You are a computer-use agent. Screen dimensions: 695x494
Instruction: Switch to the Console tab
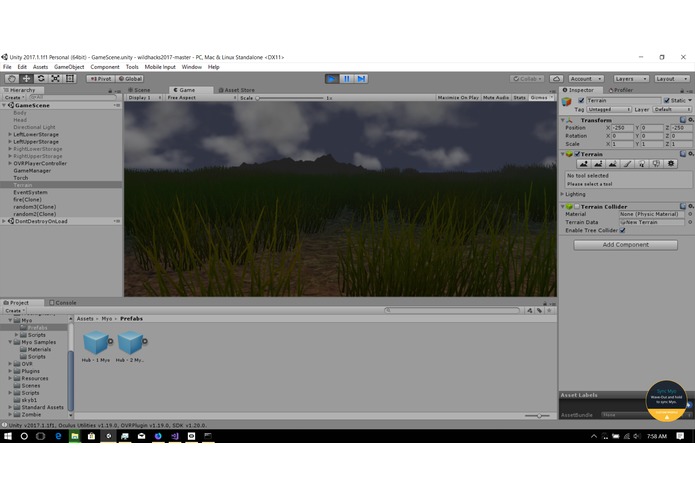(x=62, y=303)
